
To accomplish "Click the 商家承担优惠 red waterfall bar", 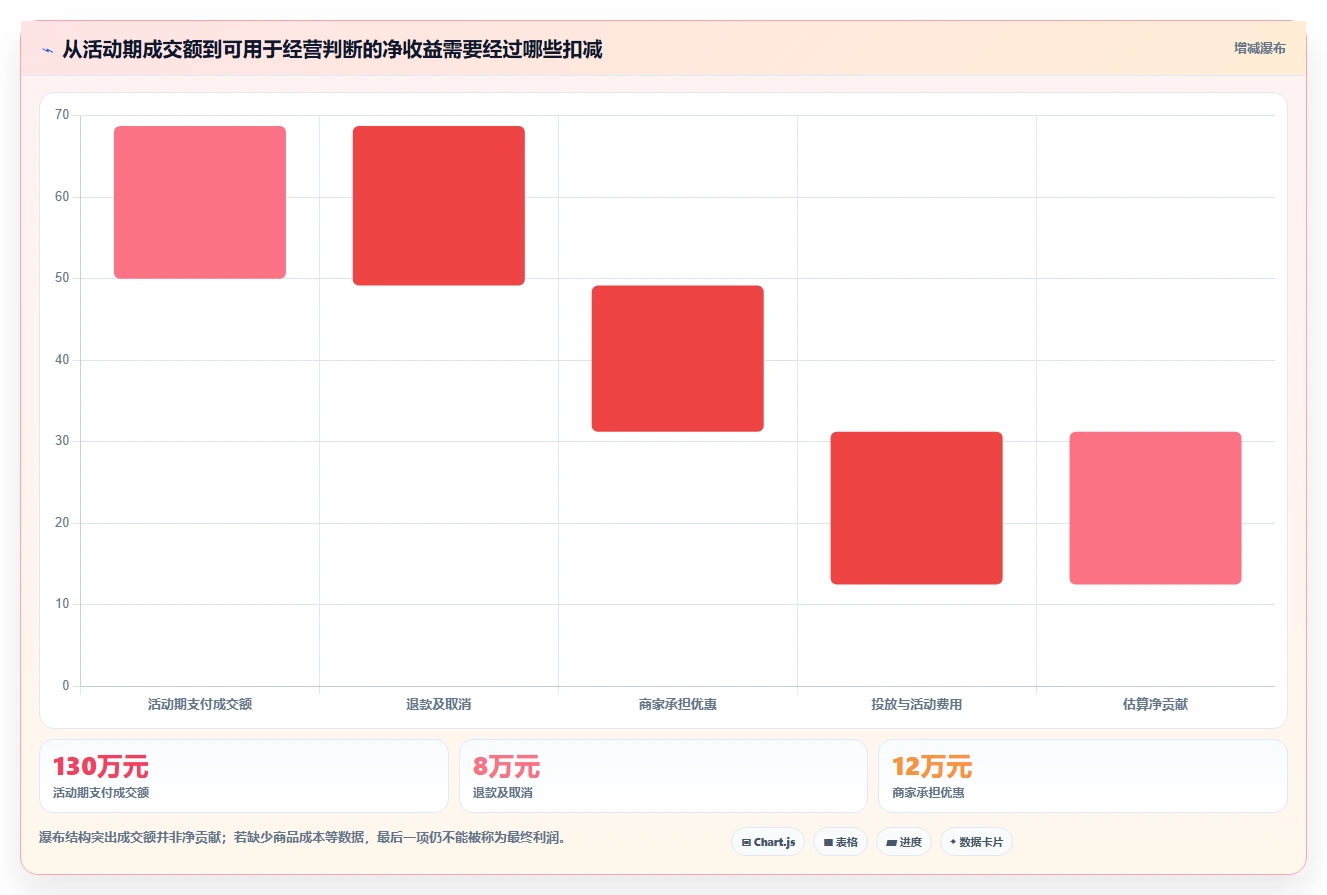I will 678,359.
